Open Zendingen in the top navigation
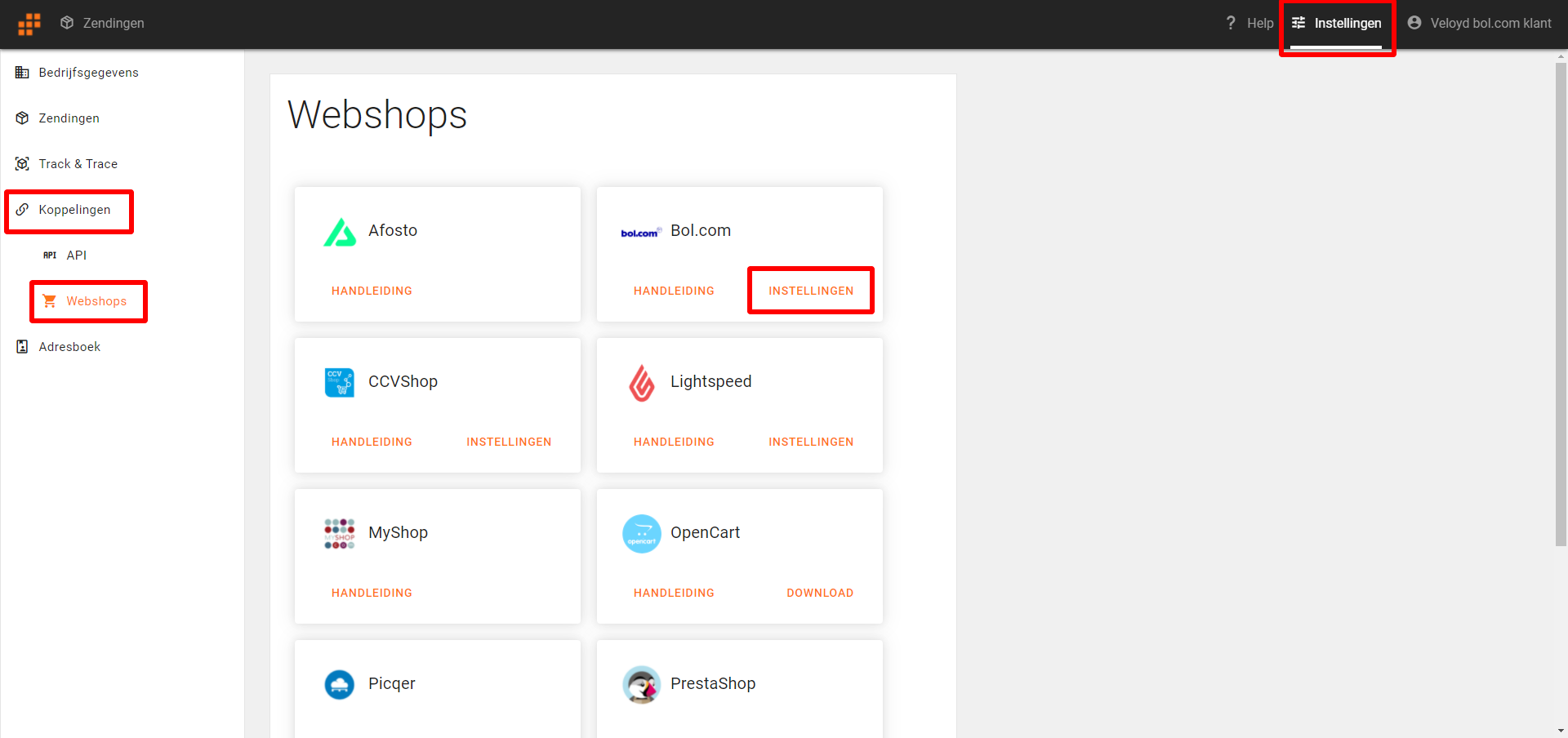Image resolution: width=1568 pixels, height=738 pixels. tap(103, 24)
